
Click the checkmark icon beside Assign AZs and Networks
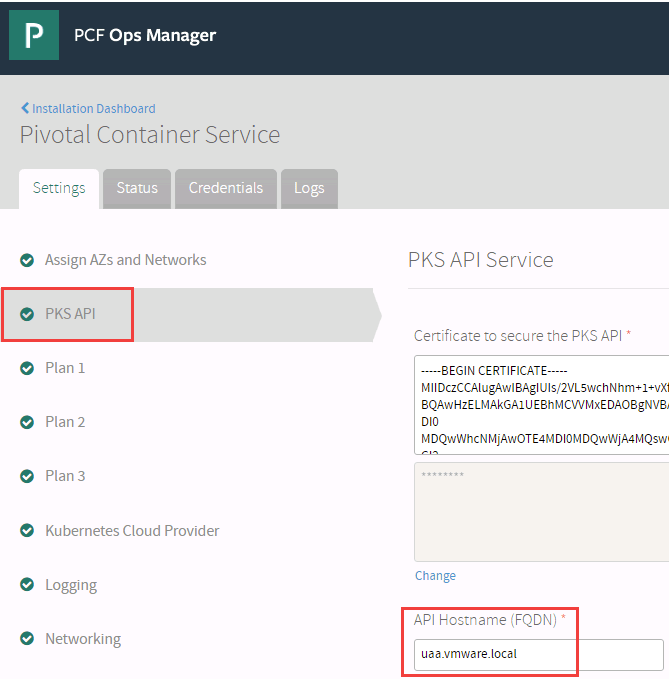(x=27, y=260)
